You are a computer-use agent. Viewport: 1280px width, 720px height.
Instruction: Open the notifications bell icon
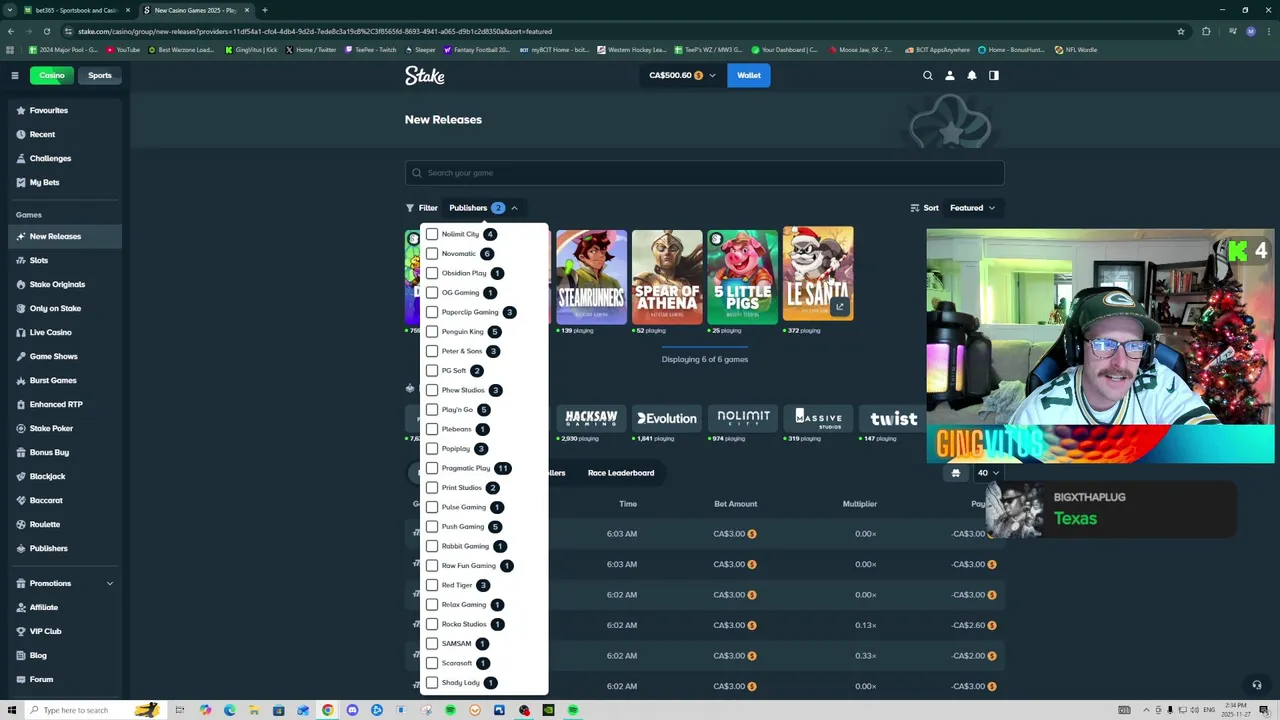click(972, 75)
